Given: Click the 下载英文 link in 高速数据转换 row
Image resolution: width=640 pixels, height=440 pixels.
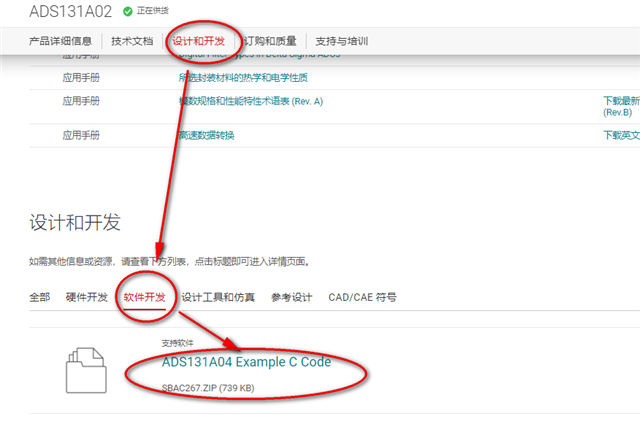Looking at the screenshot, I should coord(621,135).
